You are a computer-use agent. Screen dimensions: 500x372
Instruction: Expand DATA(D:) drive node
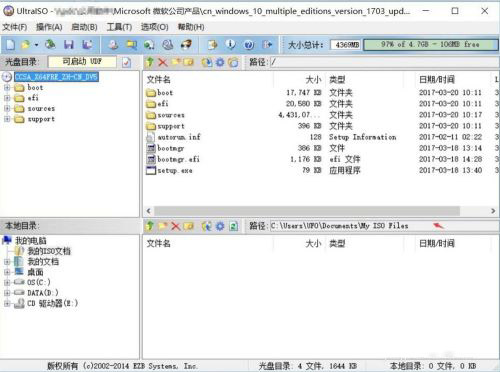(7, 293)
